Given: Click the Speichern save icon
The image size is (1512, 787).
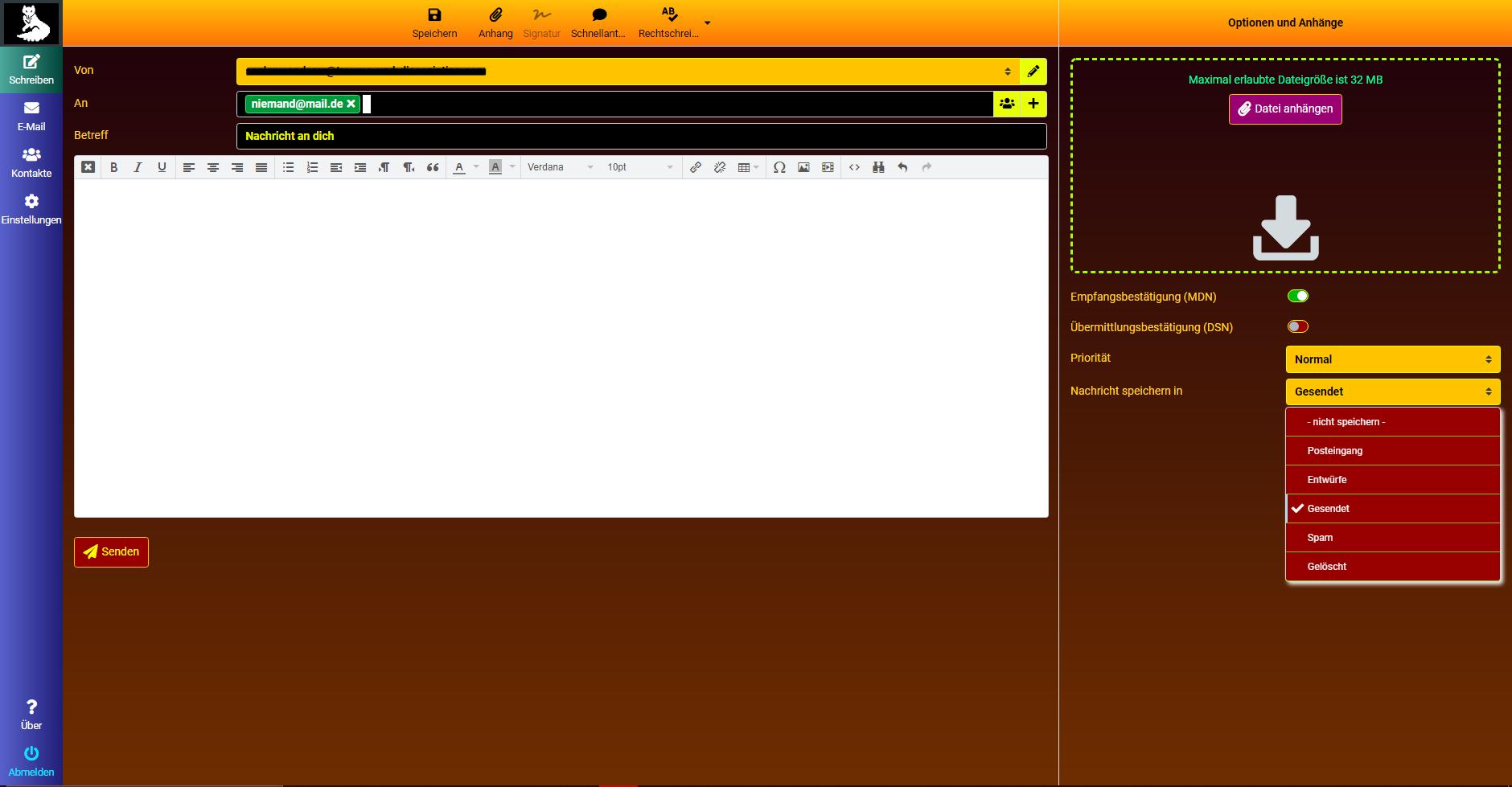Looking at the screenshot, I should click(x=434, y=15).
